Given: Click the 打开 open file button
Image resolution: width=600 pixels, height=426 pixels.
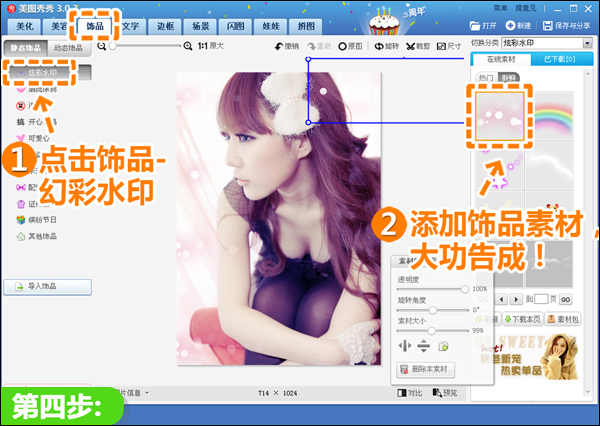Looking at the screenshot, I should pos(483,26).
